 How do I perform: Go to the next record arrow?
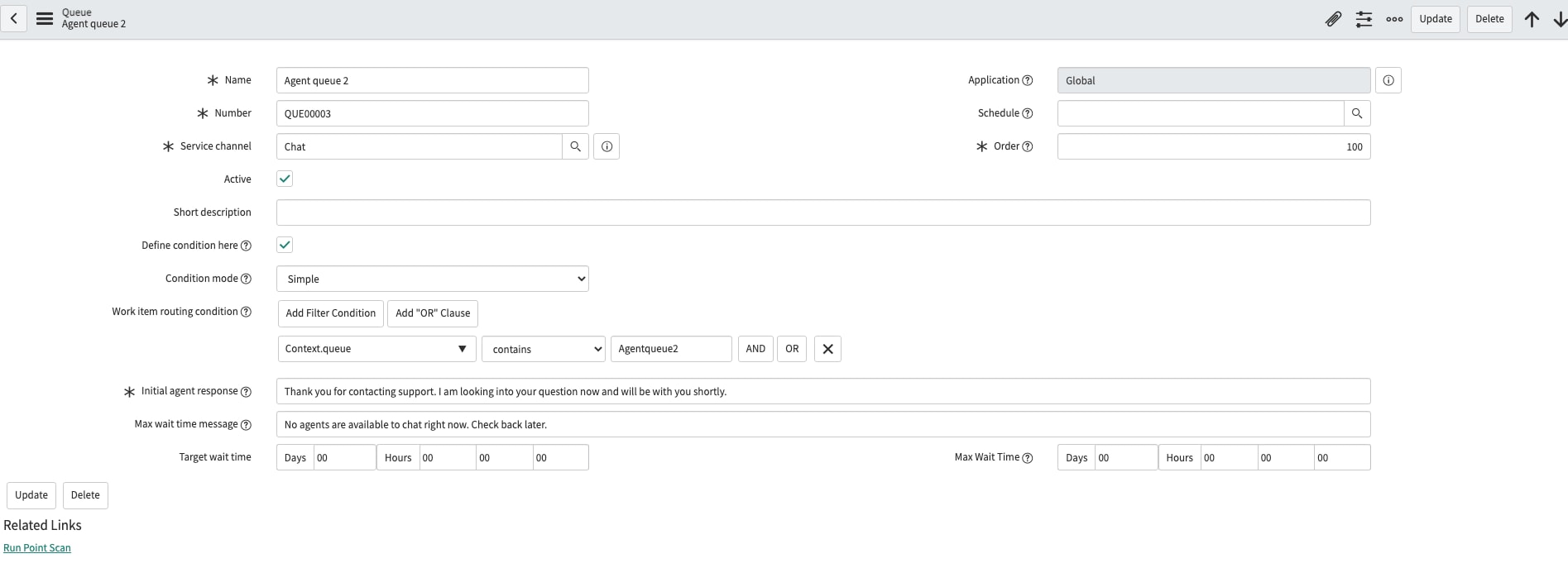pyautogui.click(x=1559, y=19)
